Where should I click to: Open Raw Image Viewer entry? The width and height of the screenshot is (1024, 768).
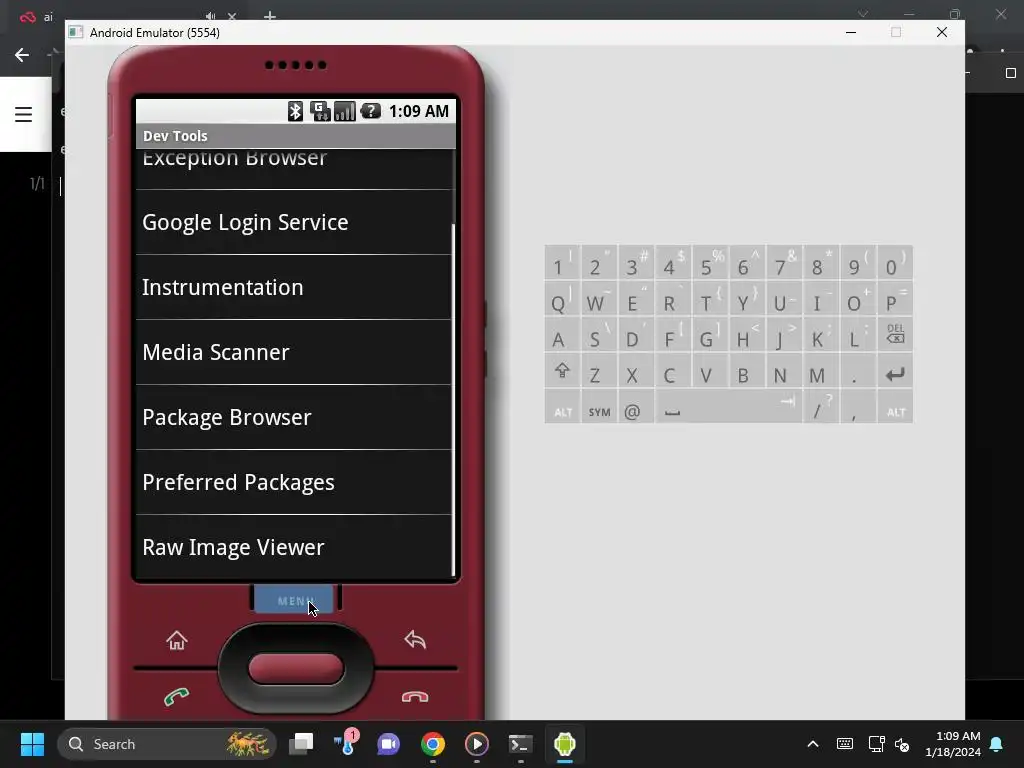point(293,547)
